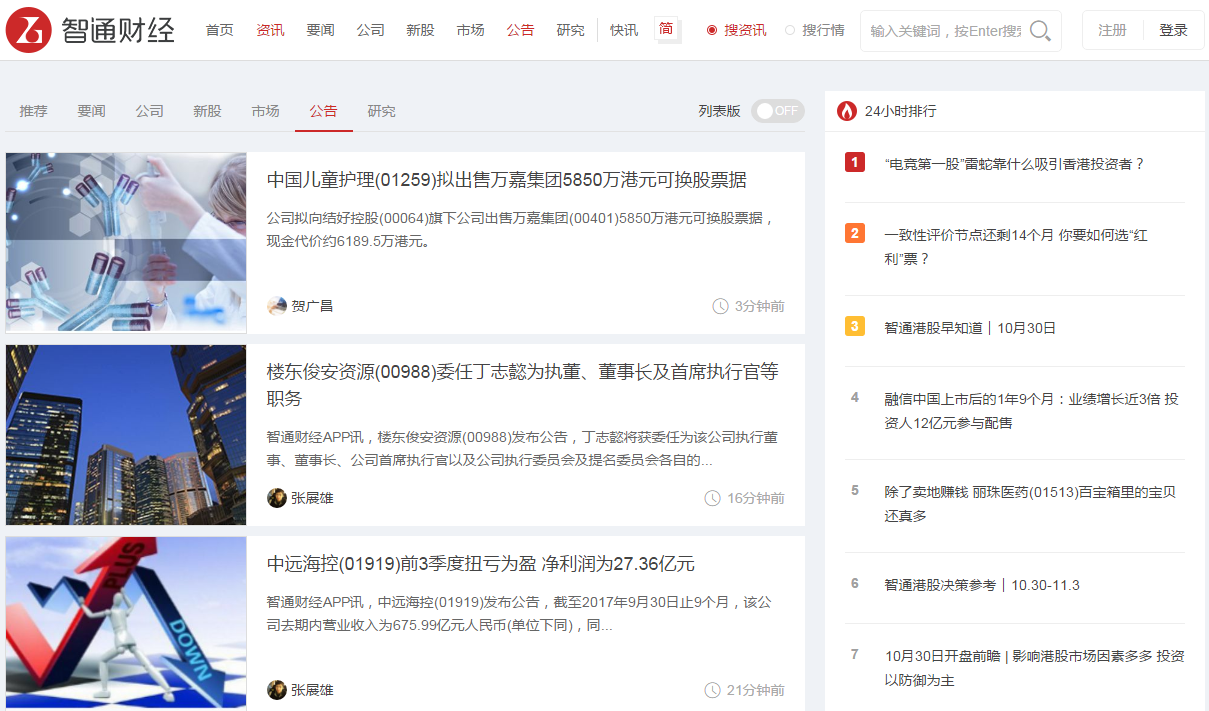
Task: Click the clock icon beside 3分钟前
Action: (720, 306)
